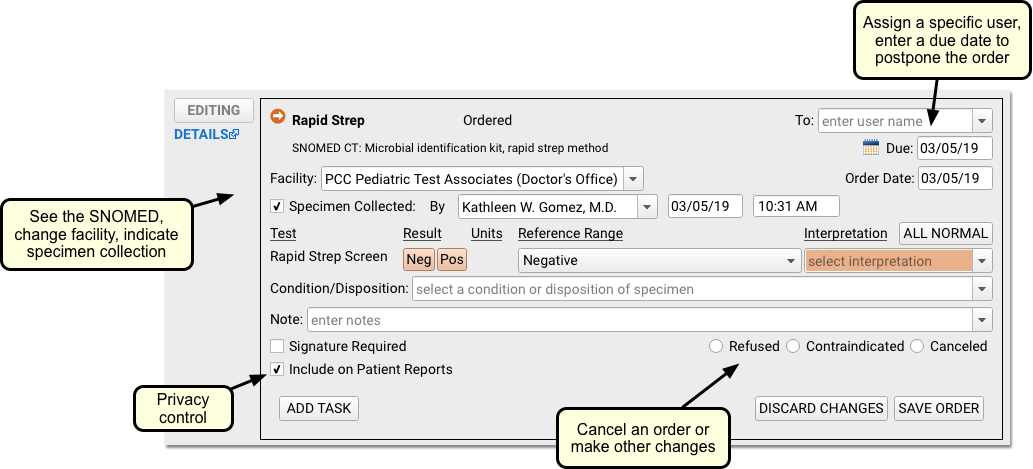The width and height of the screenshot is (1033, 469).
Task: Uncheck Include on Patient Reports
Action: tap(277, 370)
